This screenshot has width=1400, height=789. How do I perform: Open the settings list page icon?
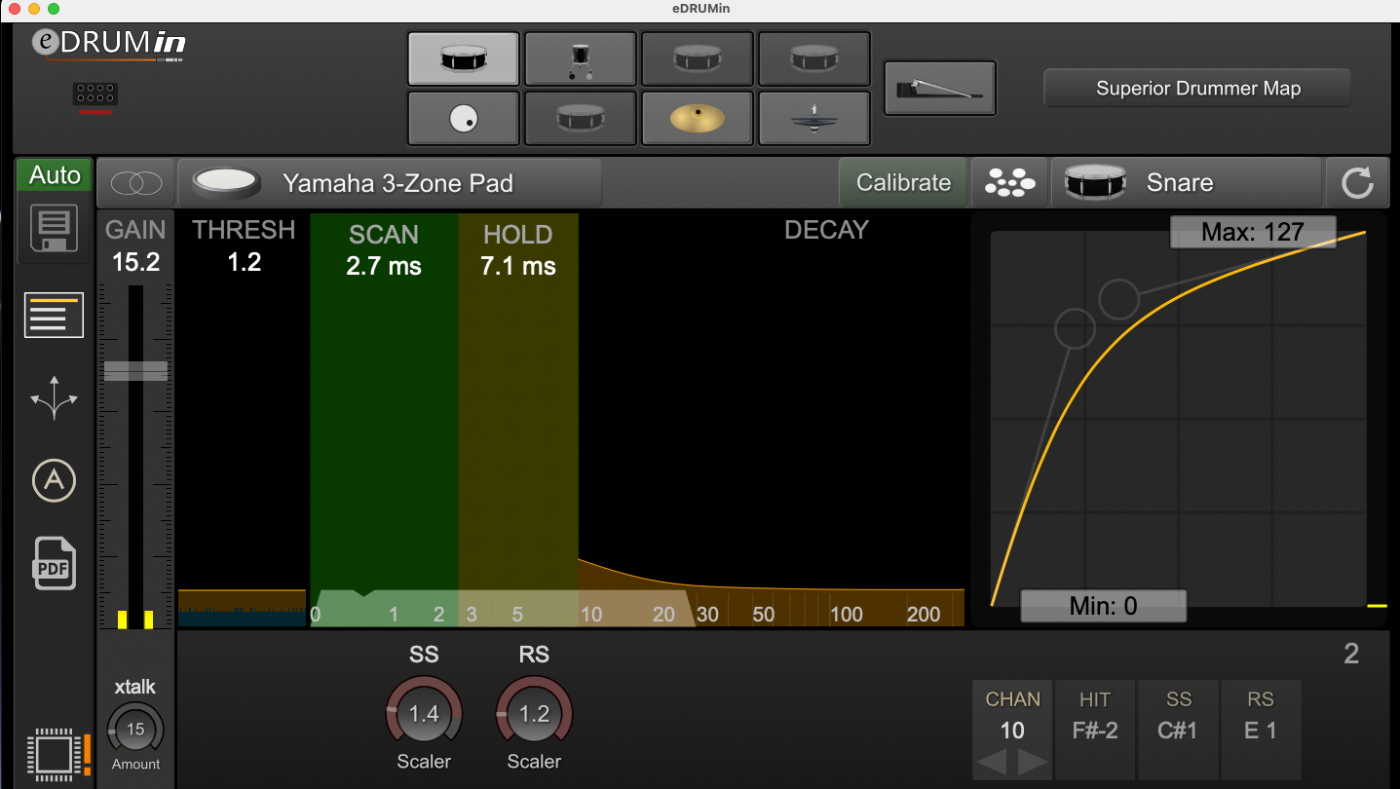54,315
